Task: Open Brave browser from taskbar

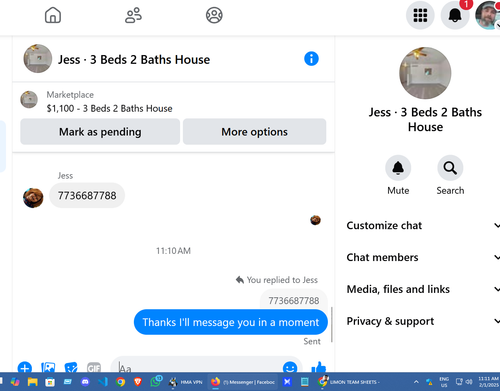Action: tap(138, 382)
